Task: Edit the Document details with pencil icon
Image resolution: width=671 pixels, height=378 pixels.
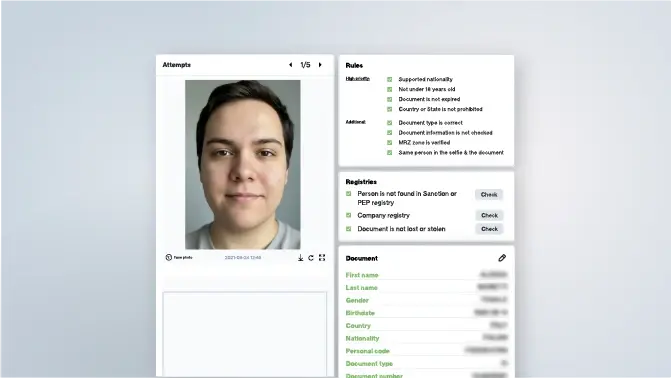Action: click(502, 258)
